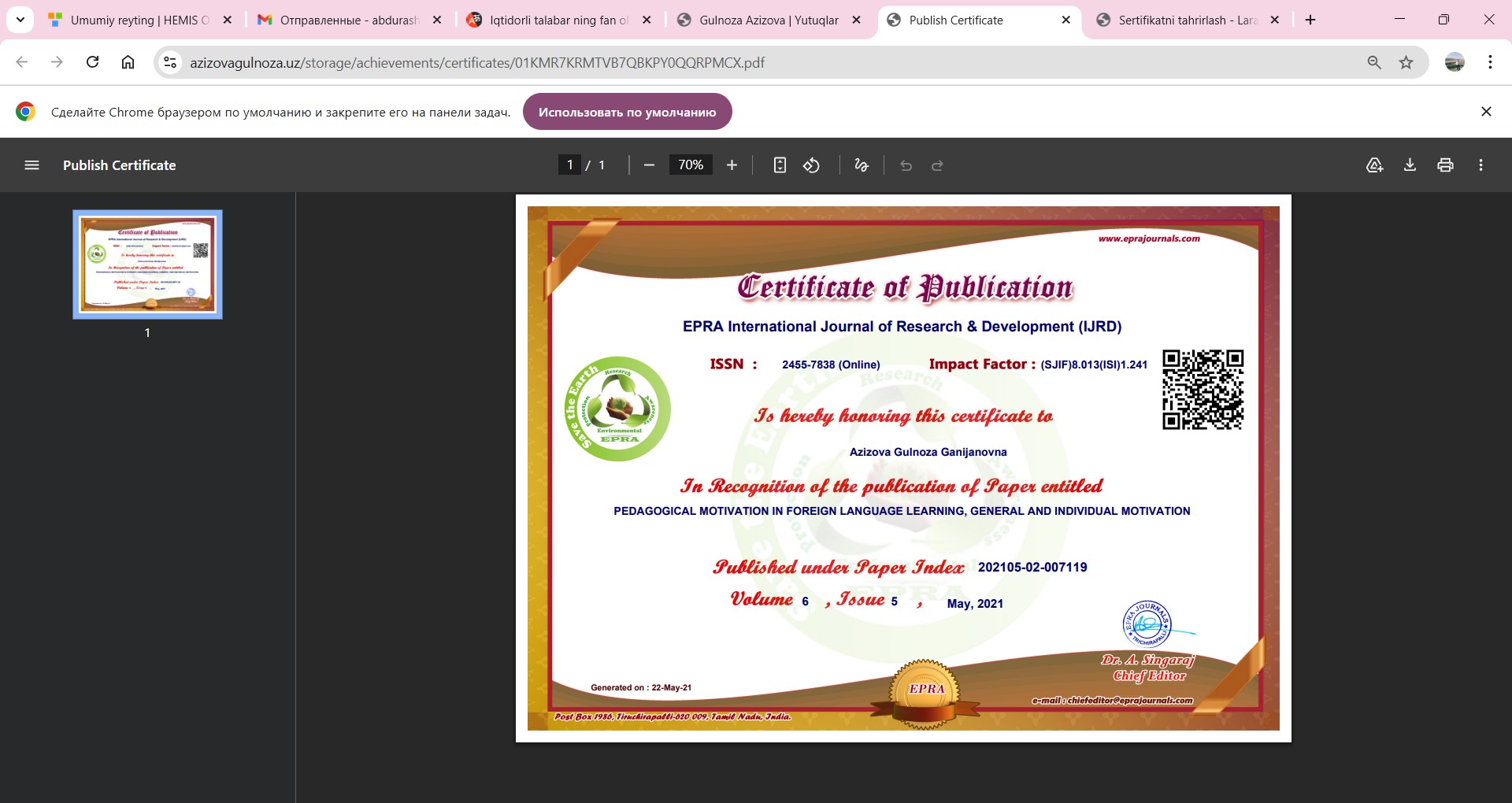Open a new browser tab
This screenshot has height=803, width=1512.
[1310, 20]
